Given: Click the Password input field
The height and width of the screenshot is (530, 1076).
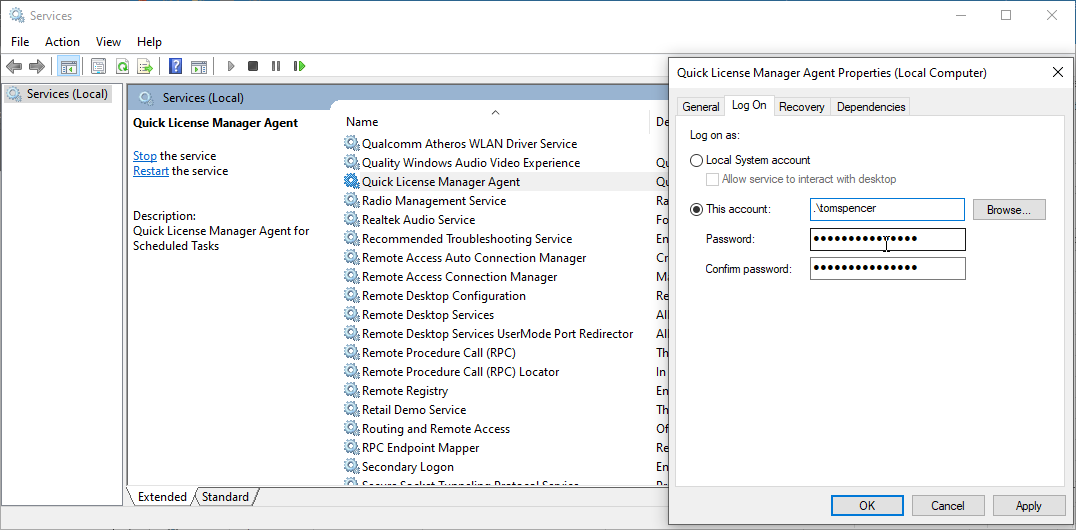Looking at the screenshot, I should click(x=888, y=240).
